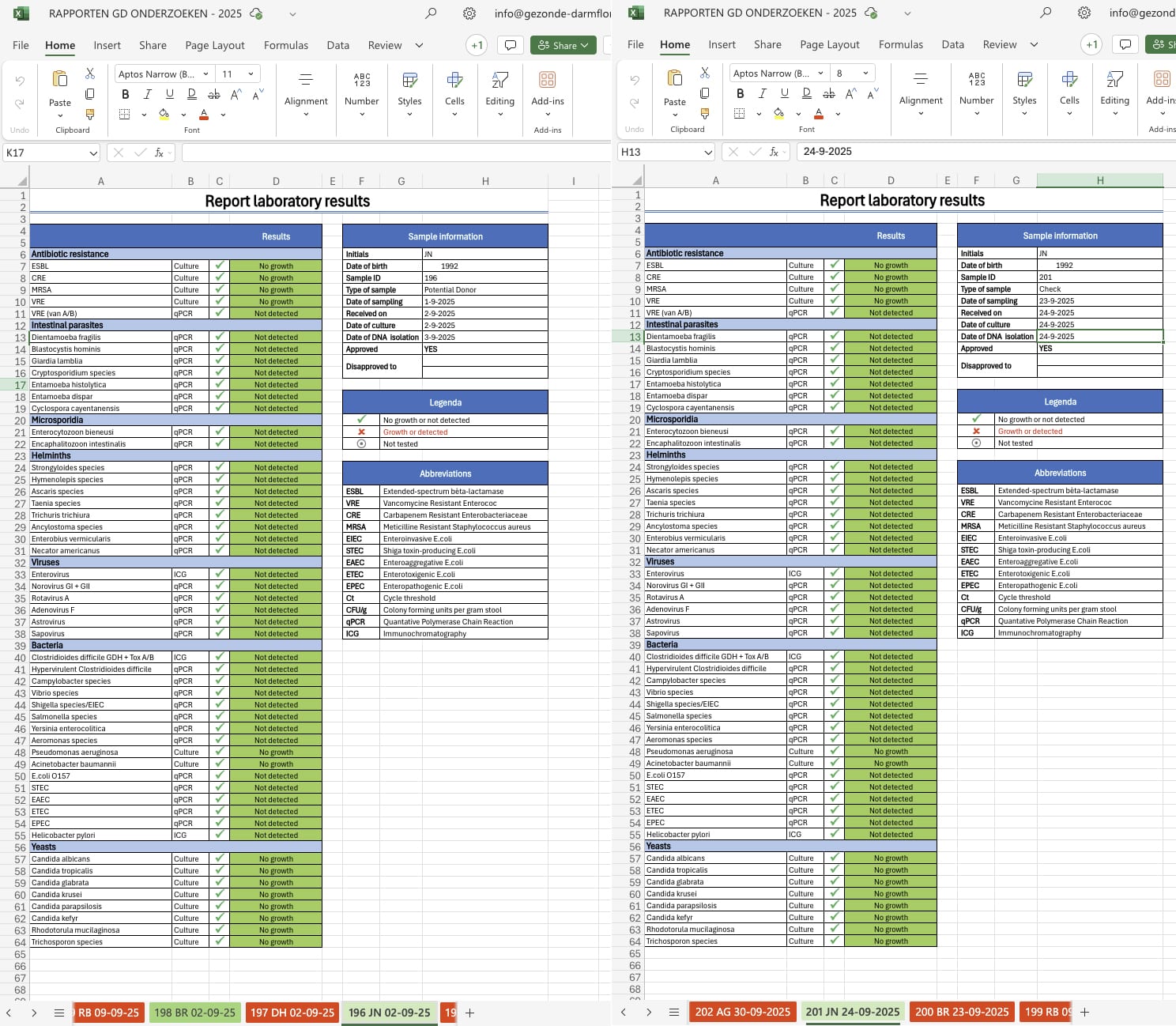Viewport: 1176px width, 1026px height.
Task: Toggle Italic formatting in right window
Action: click(762, 94)
